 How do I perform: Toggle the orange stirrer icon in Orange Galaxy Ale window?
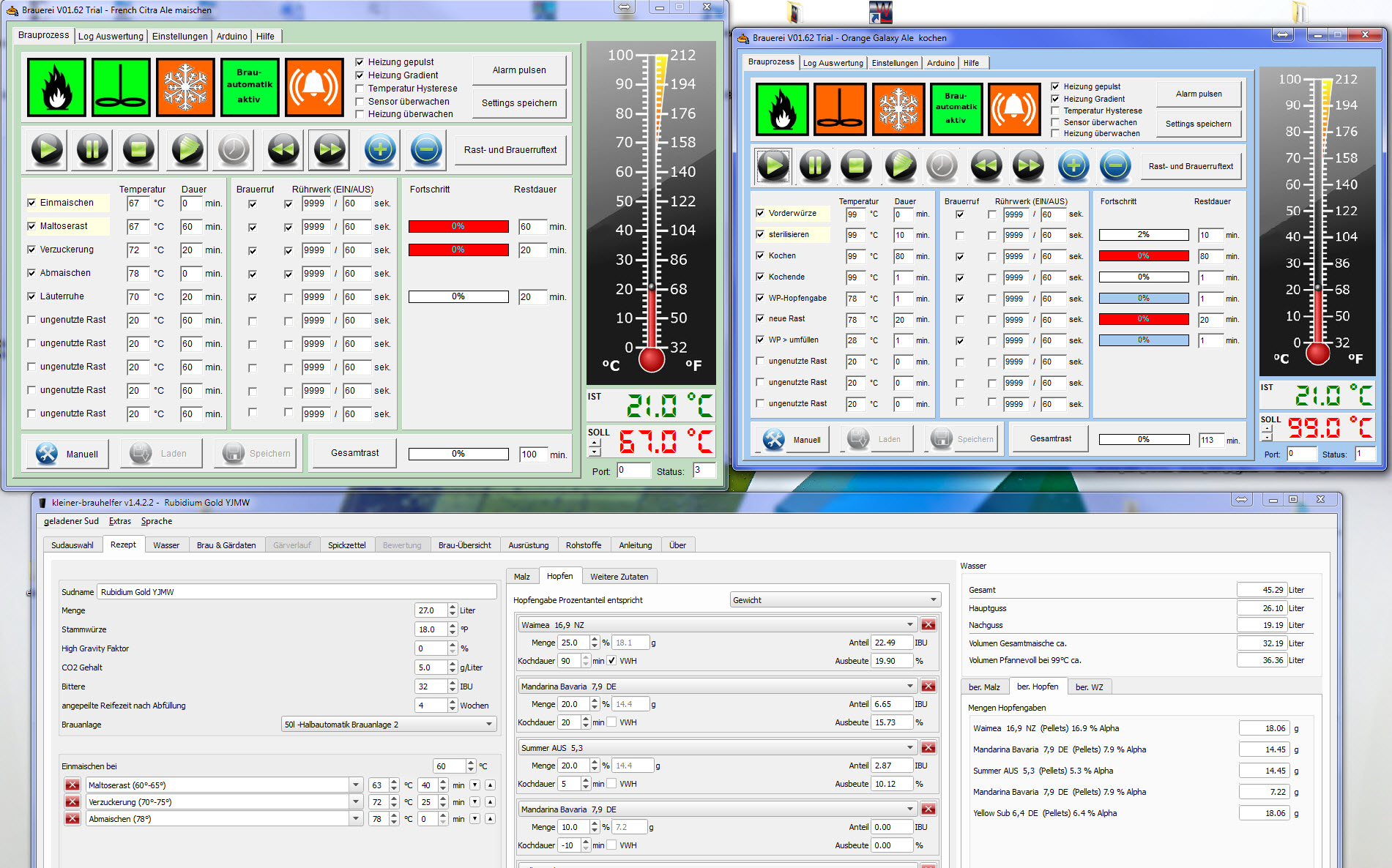click(x=840, y=109)
